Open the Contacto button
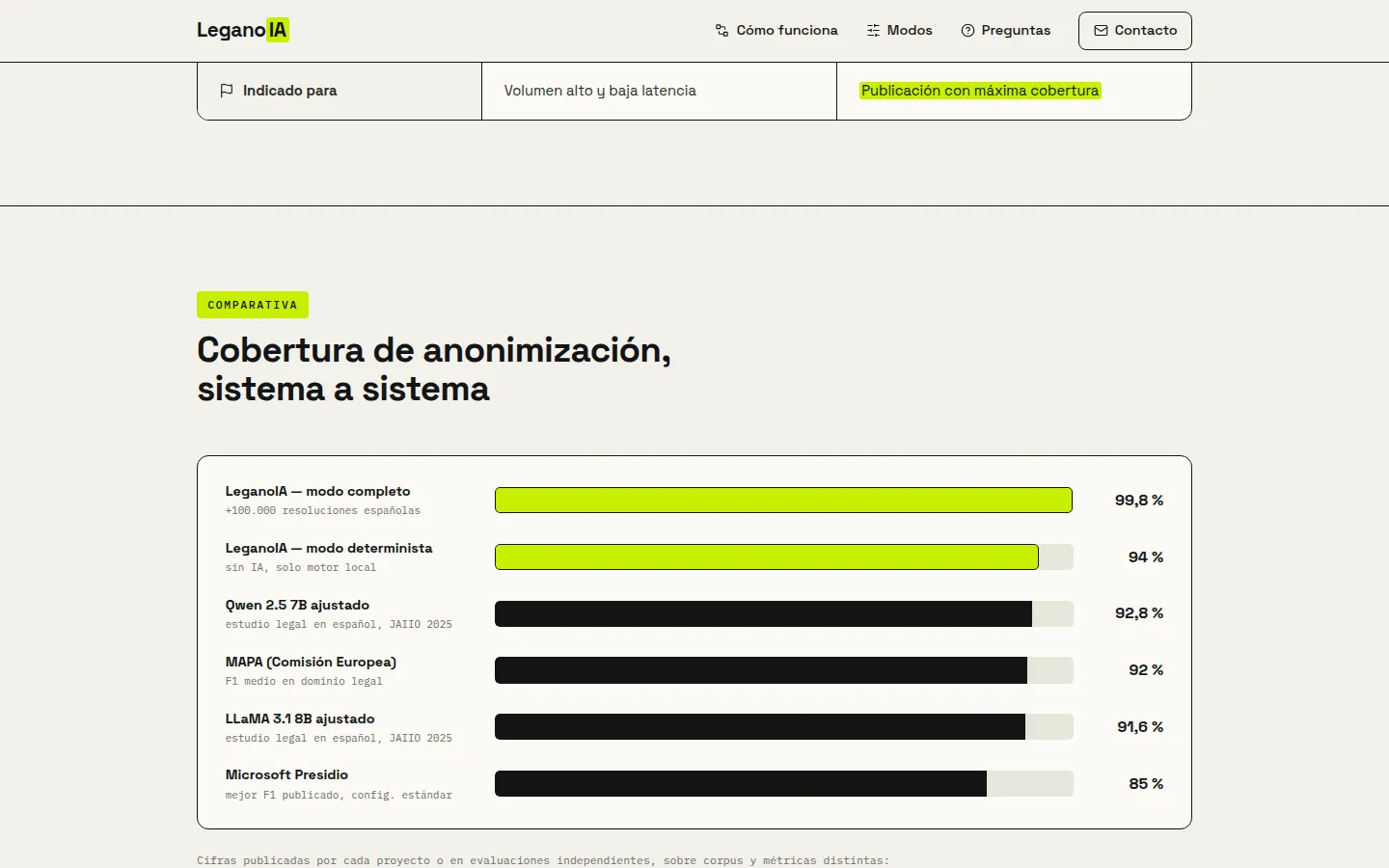This screenshot has width=1389, height=868. [1135, 31]
